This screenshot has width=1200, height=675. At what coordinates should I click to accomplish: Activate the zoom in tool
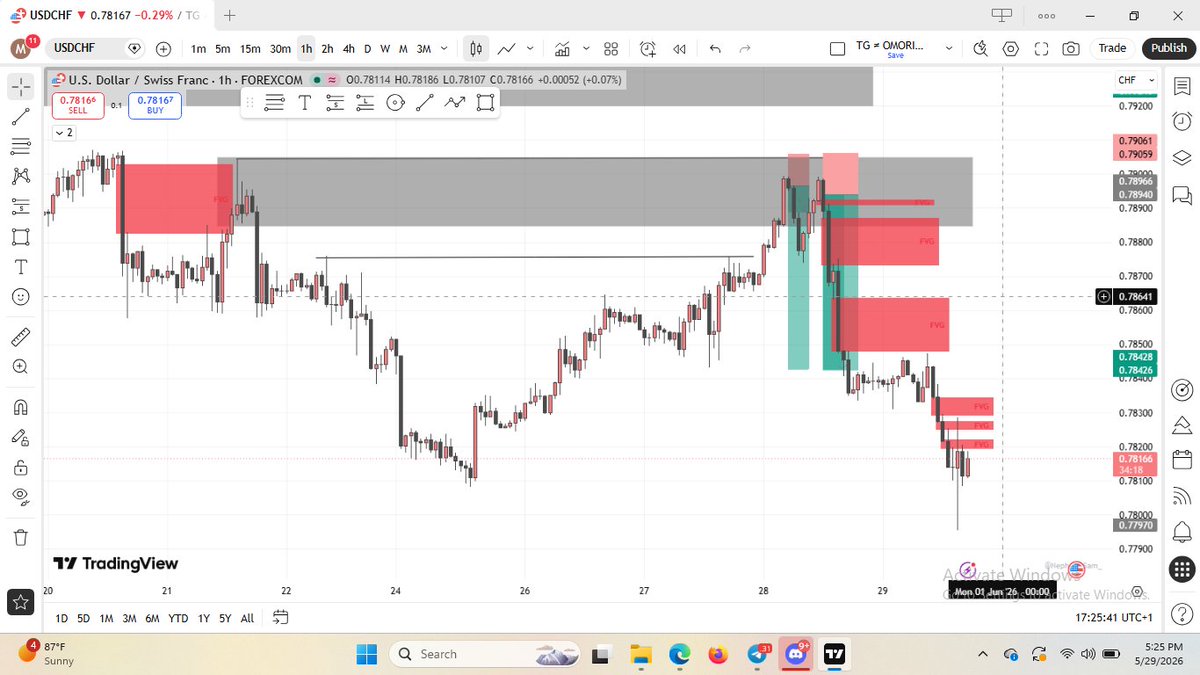(x=20, y=366)
